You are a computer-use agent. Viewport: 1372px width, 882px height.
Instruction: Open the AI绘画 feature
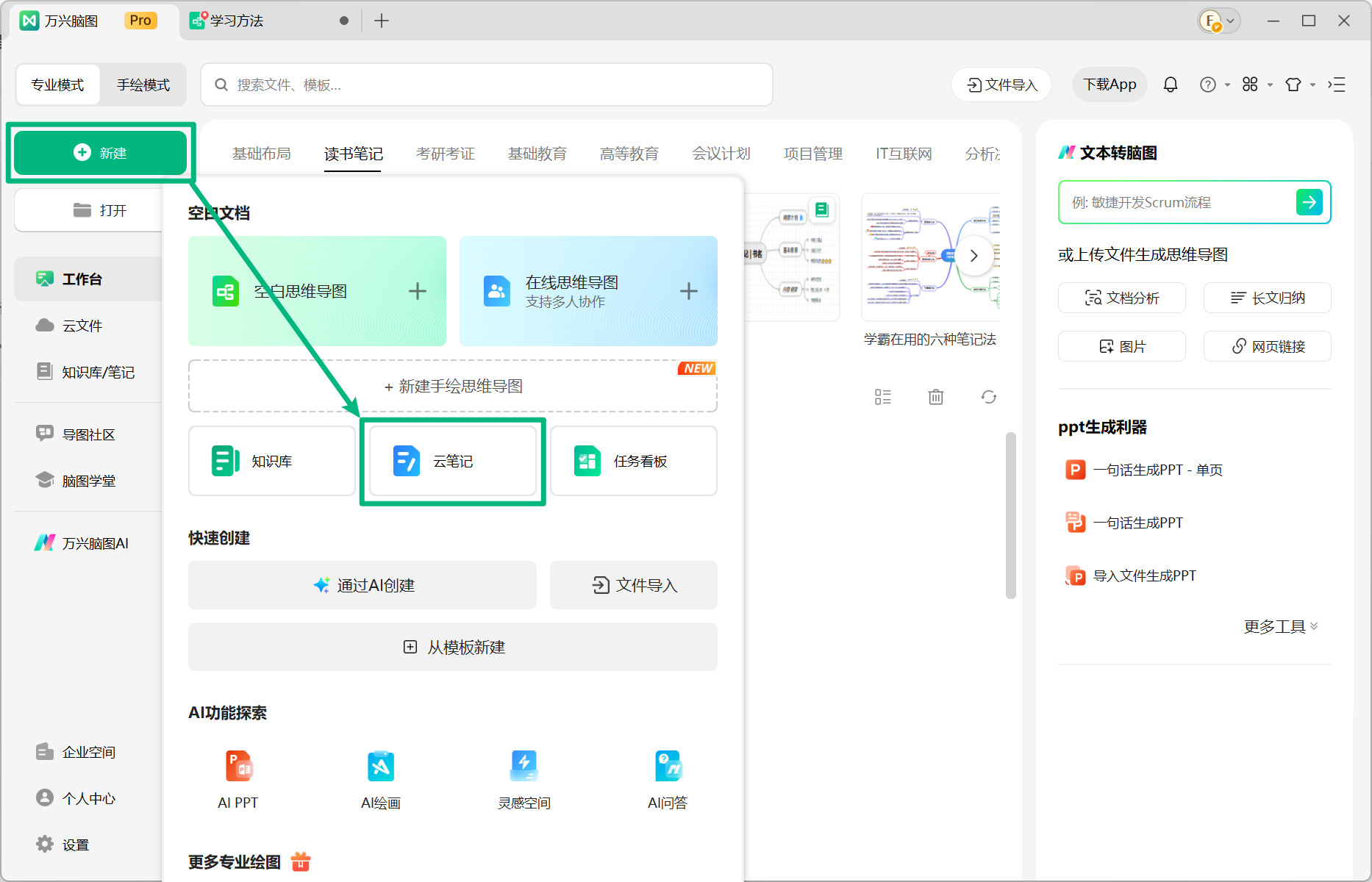point(381,780)
